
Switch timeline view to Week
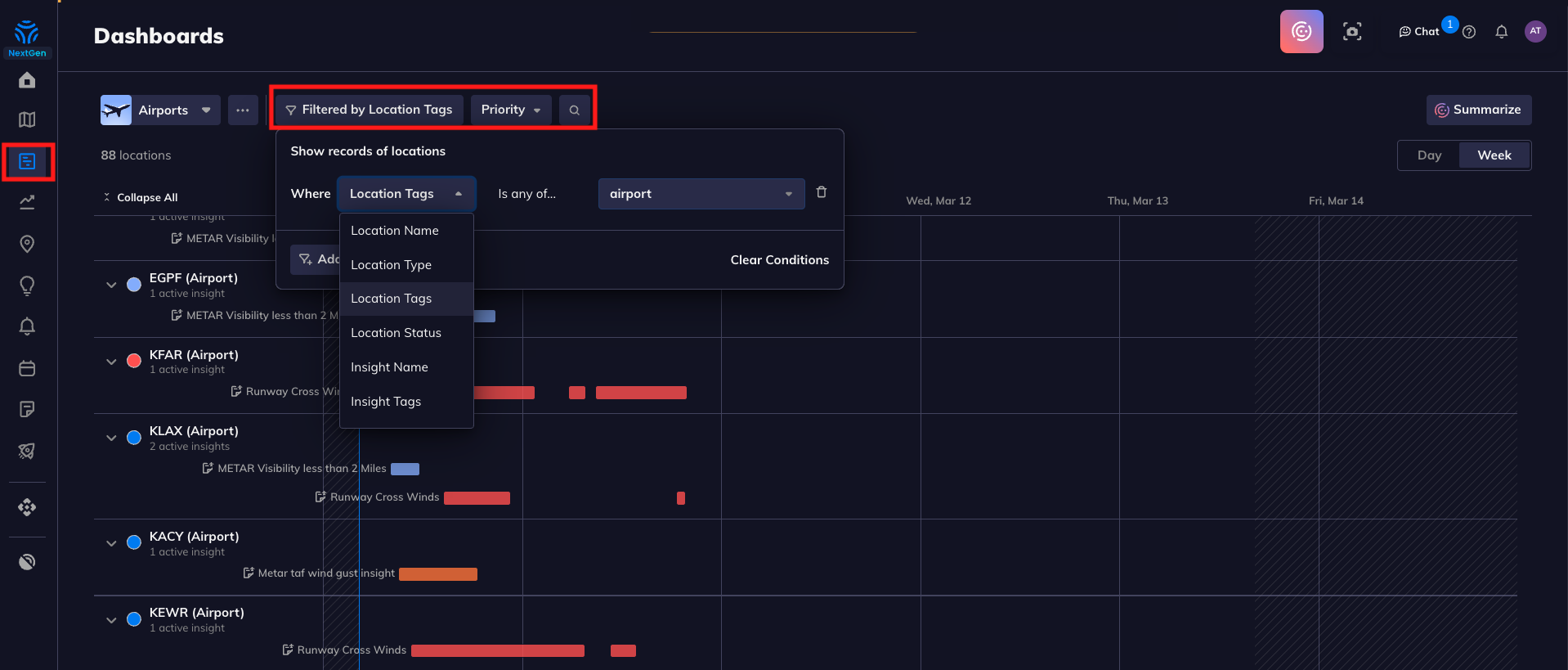1494,155
